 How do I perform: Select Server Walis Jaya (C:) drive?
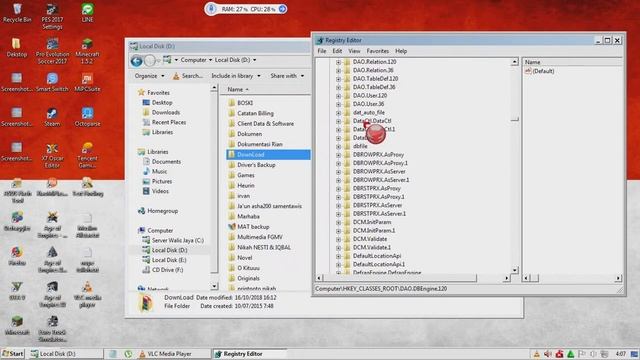173,240
